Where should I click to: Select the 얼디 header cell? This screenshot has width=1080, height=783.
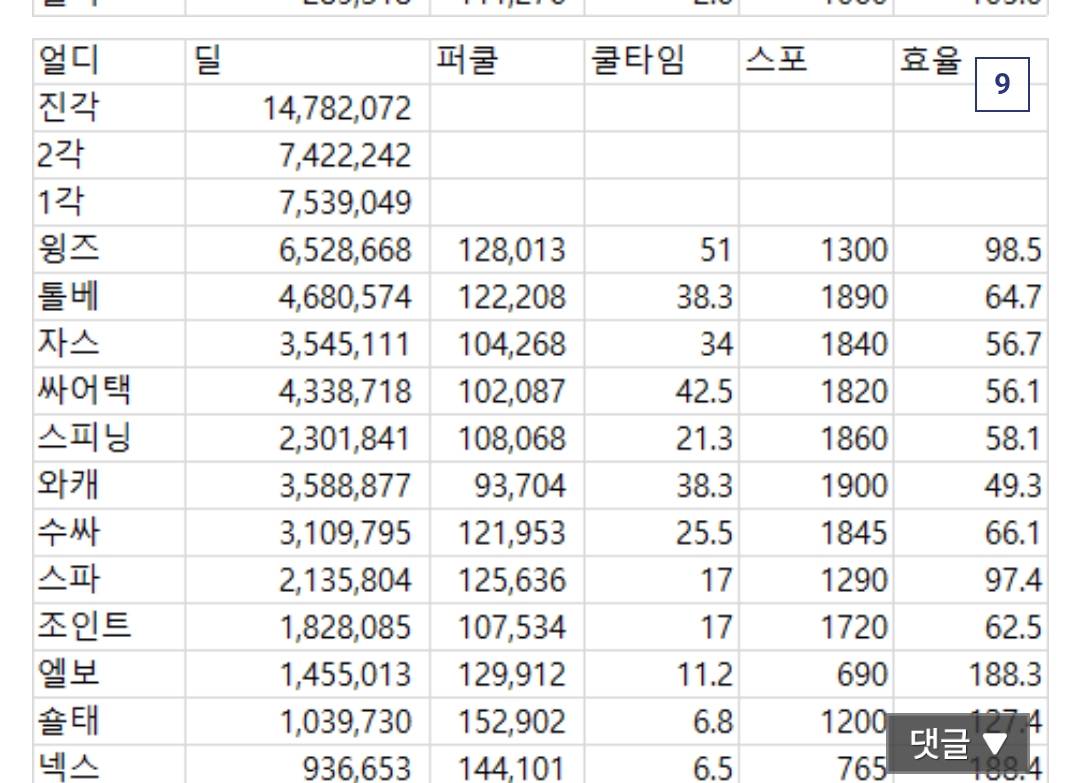point(68,62)
